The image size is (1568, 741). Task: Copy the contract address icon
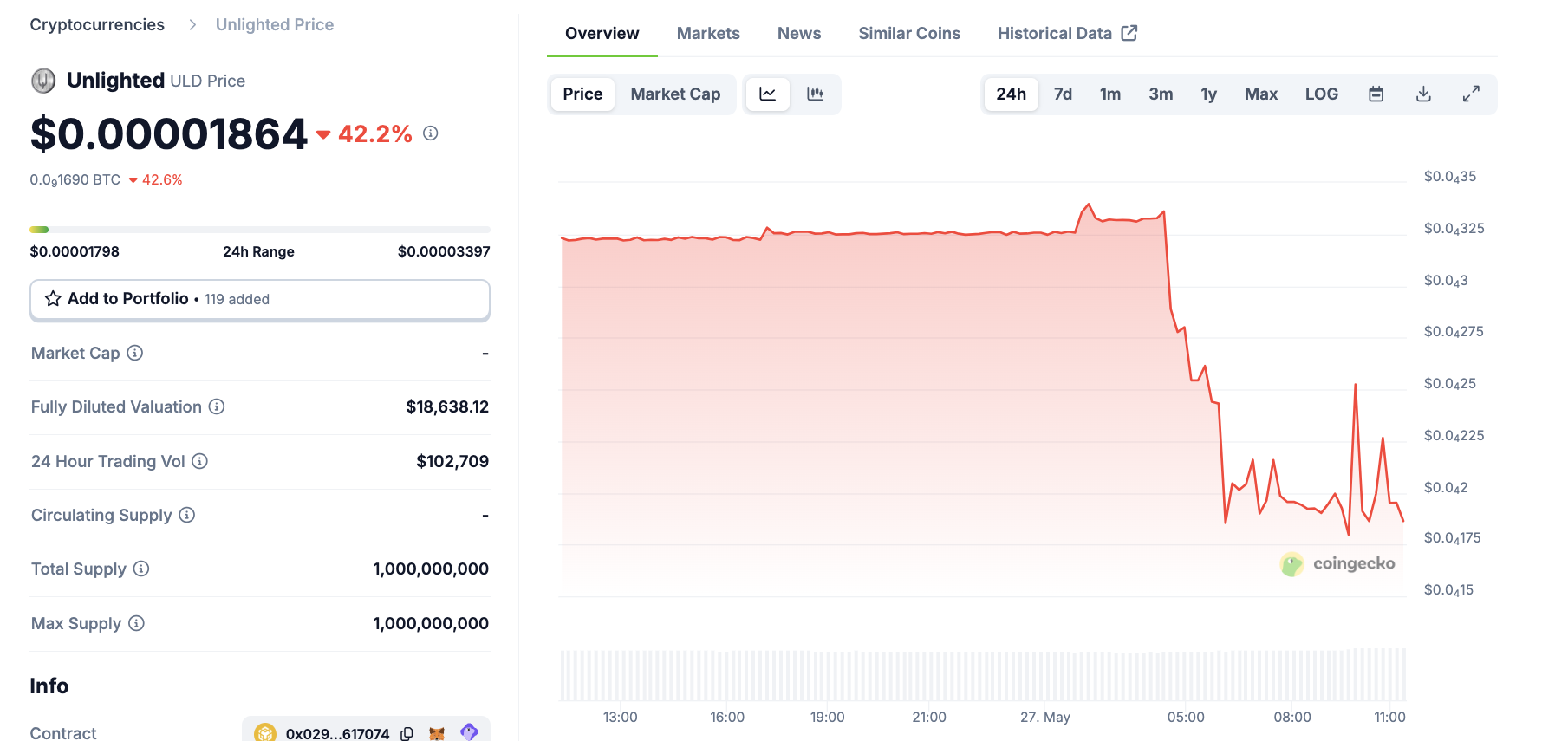pyautogui.click(x=407, y=733)
